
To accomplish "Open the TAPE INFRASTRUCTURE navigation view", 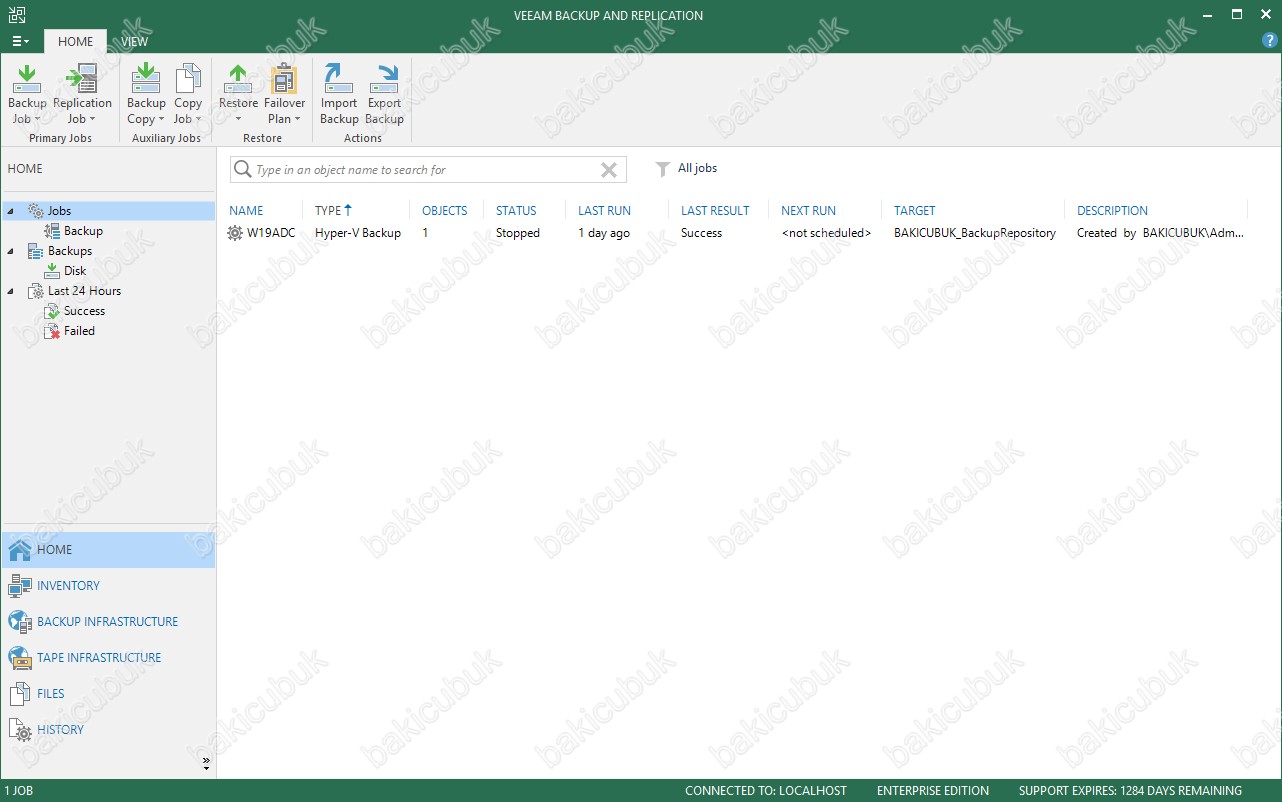I will pyautogui.click(x=108, y=658).
